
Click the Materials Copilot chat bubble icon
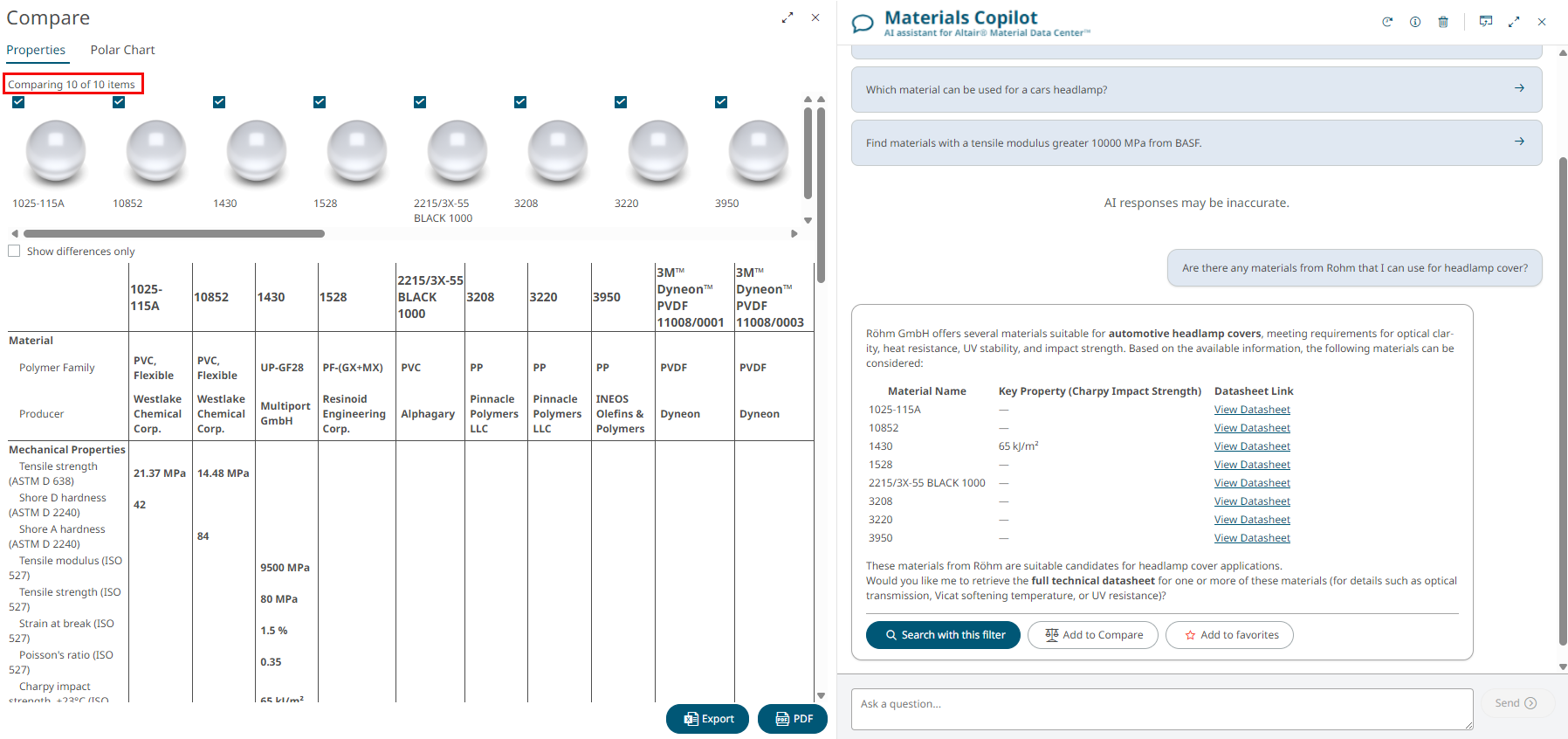pos(863,24)
